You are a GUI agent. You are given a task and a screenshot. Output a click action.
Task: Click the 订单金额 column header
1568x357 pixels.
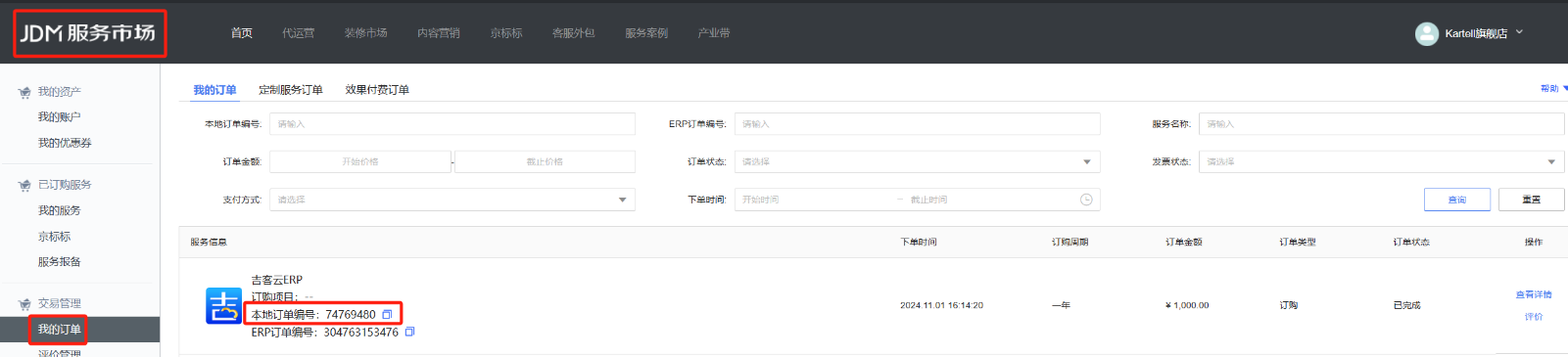(x=1184, y=243)
